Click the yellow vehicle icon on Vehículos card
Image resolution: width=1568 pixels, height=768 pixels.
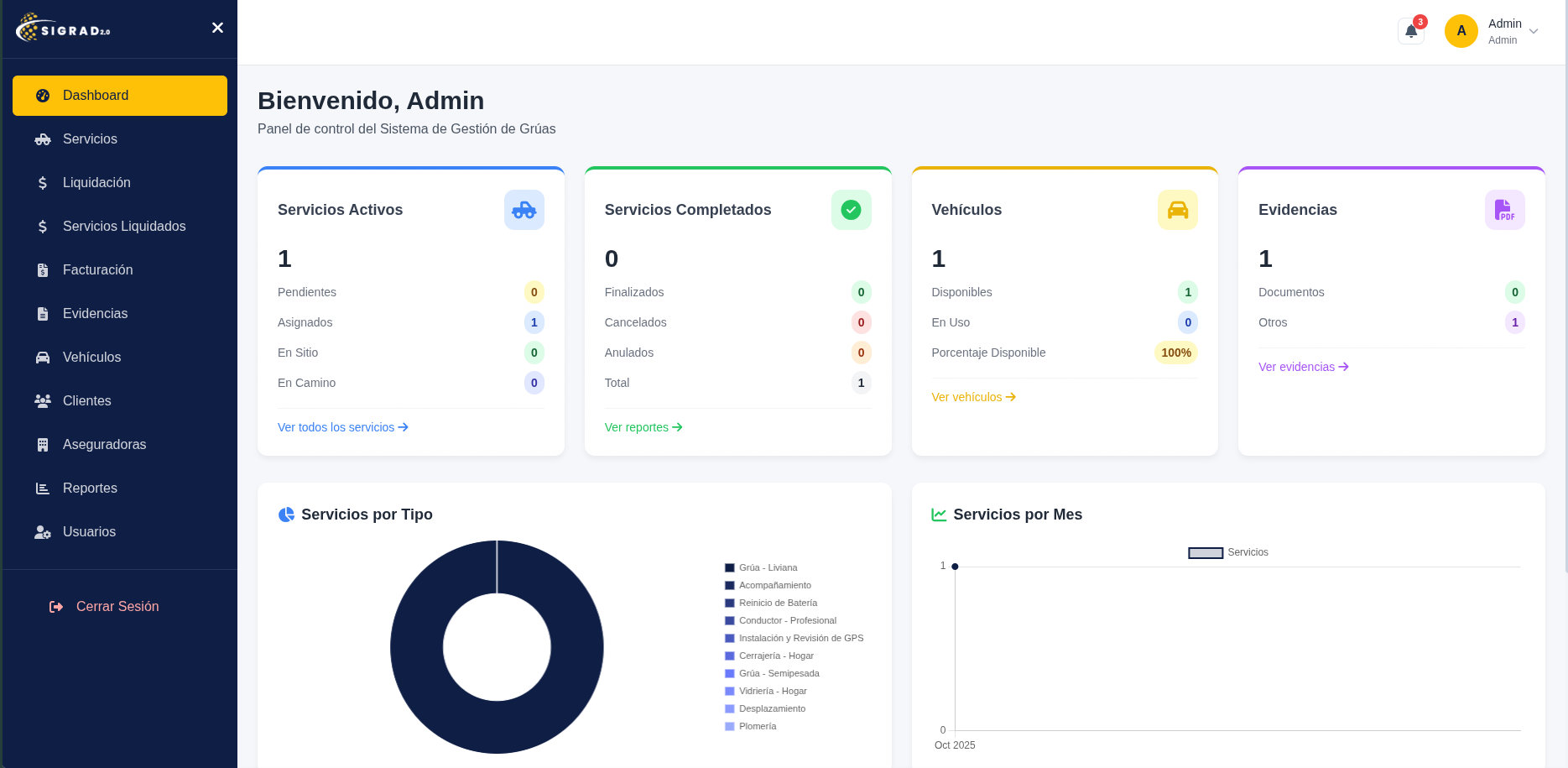[1177, 210]
